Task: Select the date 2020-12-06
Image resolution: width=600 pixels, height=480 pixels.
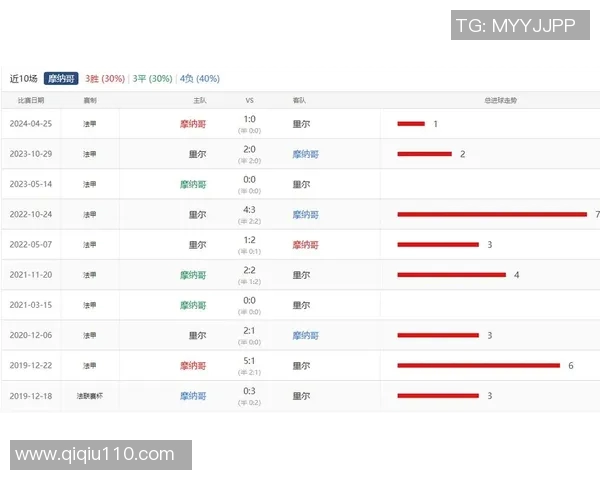Action: tap(31, 335)
